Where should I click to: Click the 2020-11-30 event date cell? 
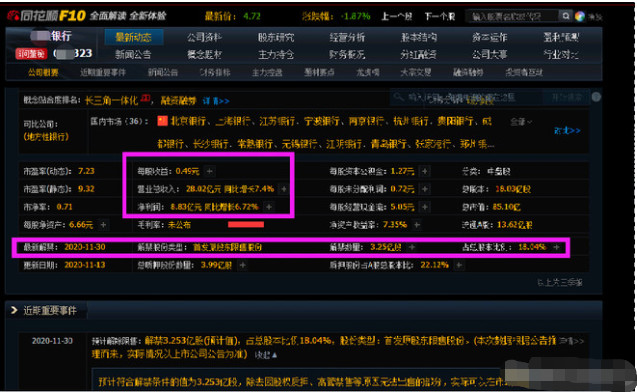click(52, 341)
